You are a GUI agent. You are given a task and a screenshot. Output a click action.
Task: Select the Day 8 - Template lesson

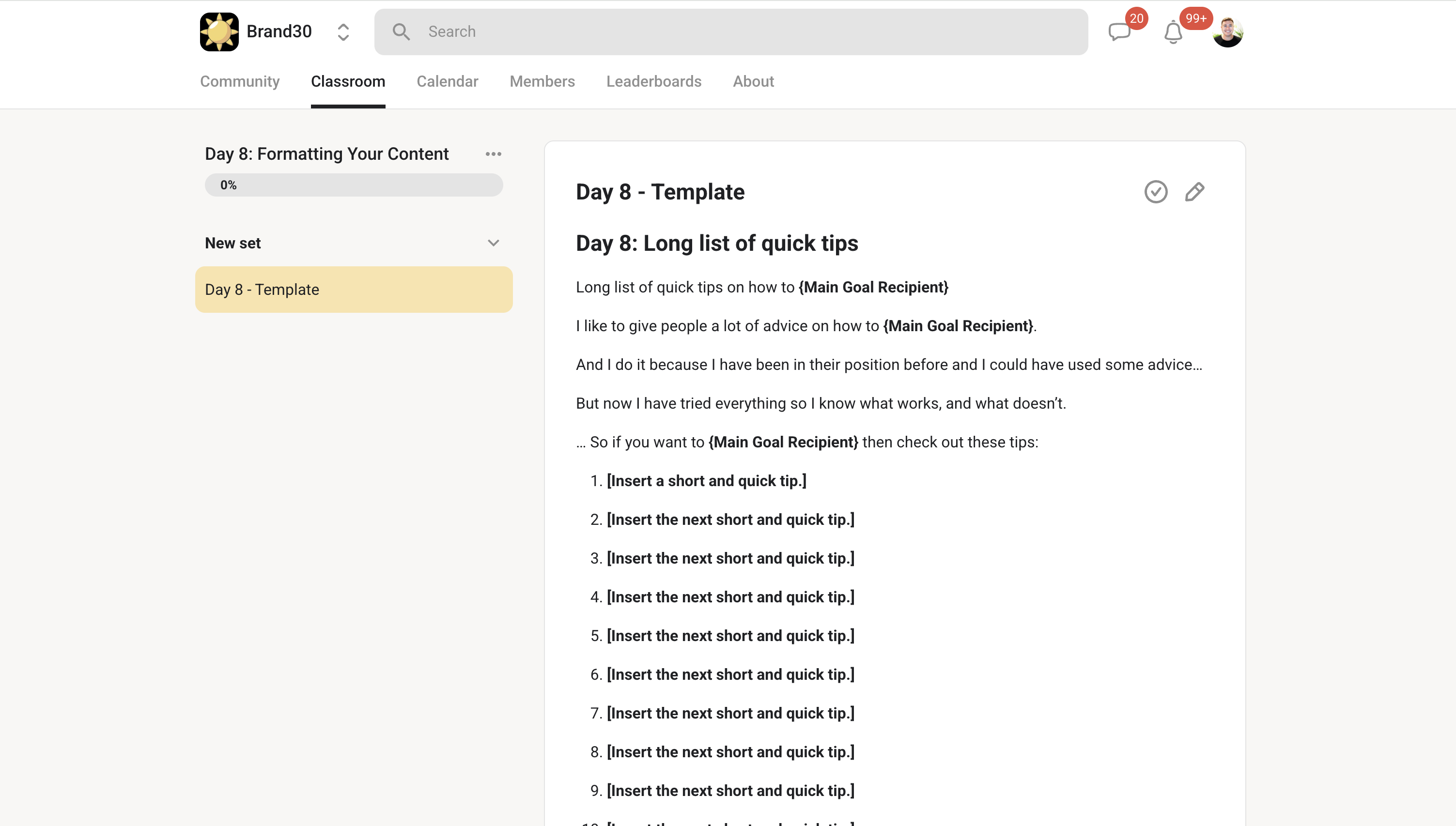point(353,290)
